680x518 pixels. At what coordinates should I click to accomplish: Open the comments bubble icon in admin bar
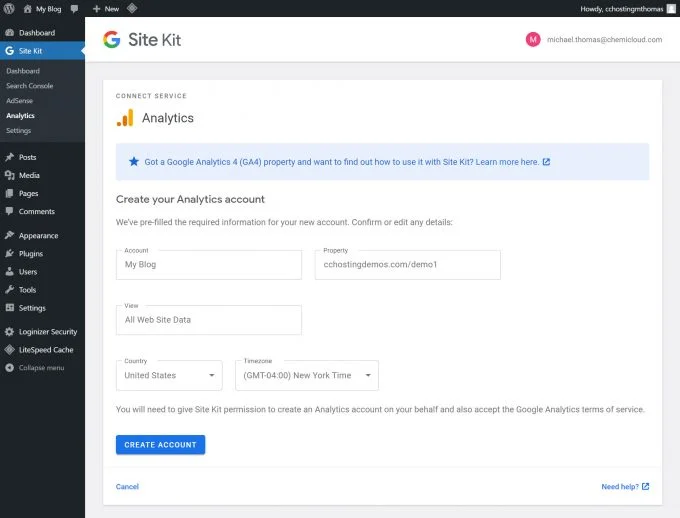click(75, 9)
